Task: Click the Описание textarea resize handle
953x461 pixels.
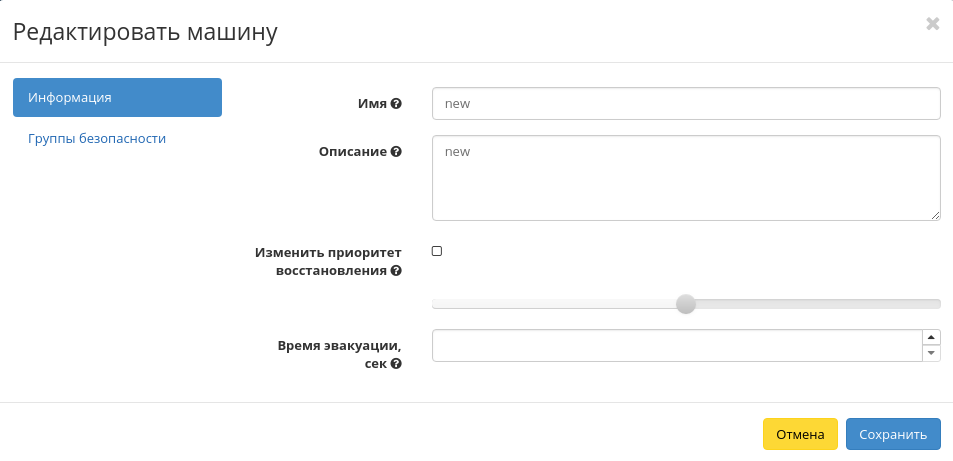Action: point(935,214)
